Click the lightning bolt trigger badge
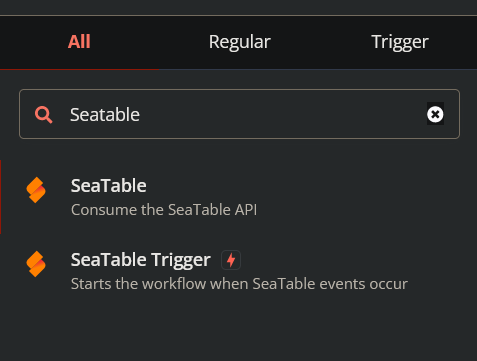The width and height of the screenshot is (477, 361). [231, 260]
